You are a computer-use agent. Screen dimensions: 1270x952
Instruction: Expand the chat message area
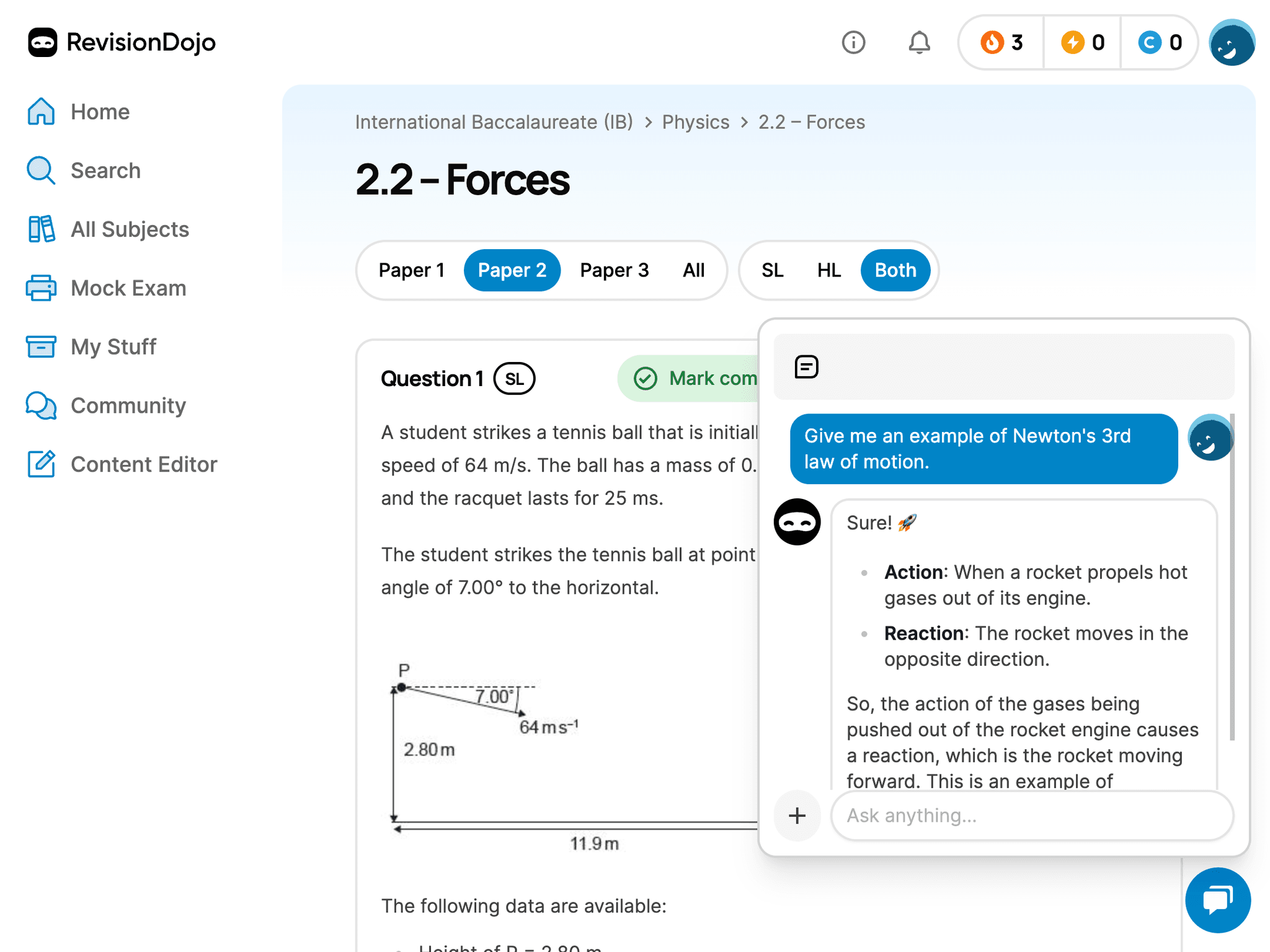[805, 367]
